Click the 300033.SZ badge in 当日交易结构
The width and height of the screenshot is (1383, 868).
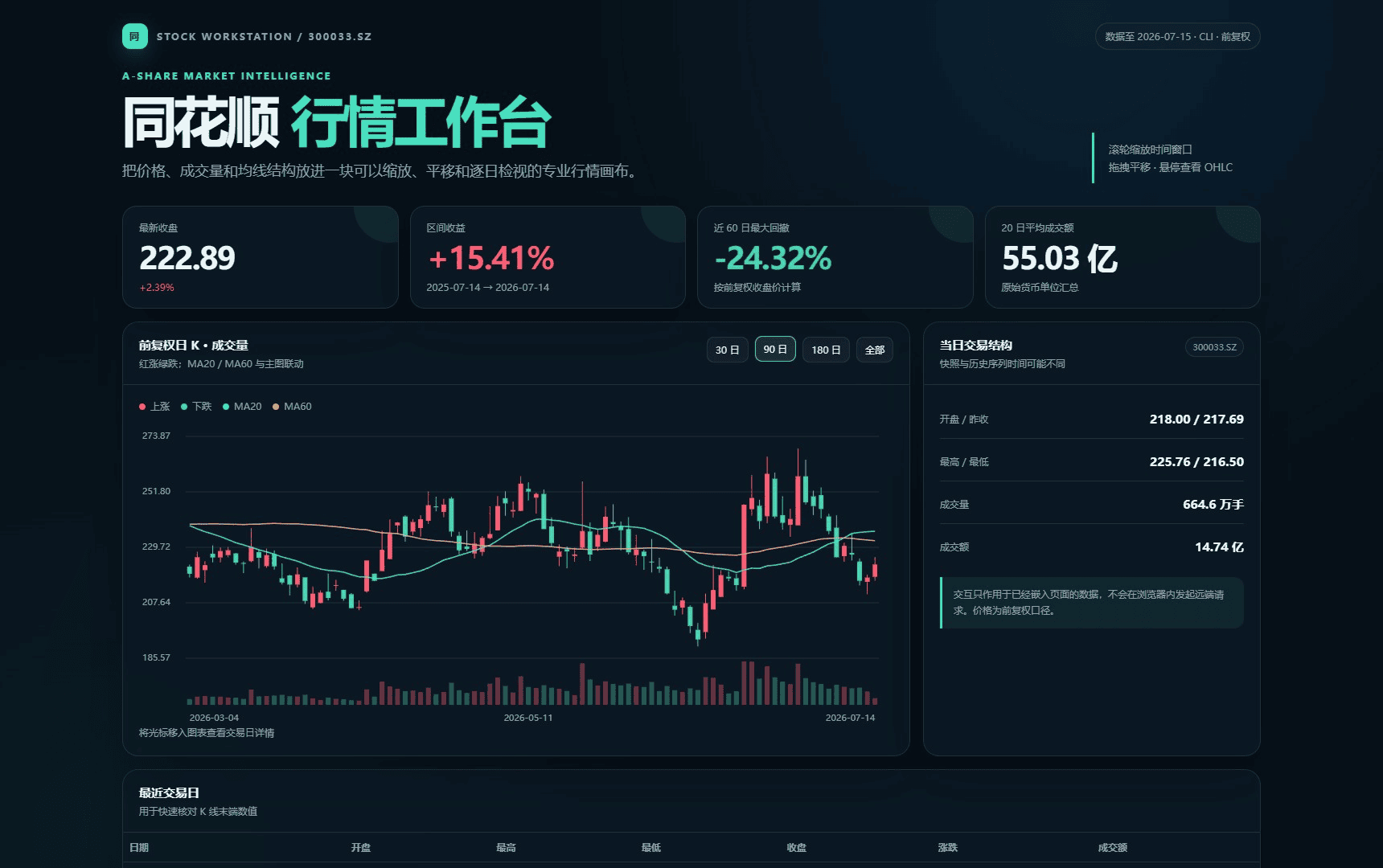click(1214, 347)
